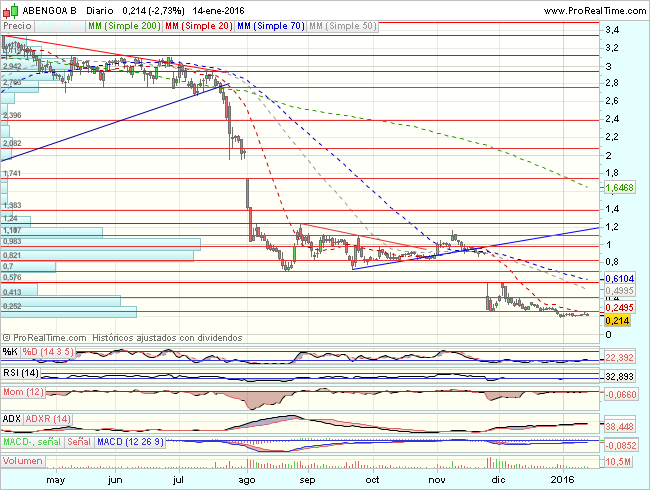
Task: Open the RSI (14) panel label
Action: (21, 373)
